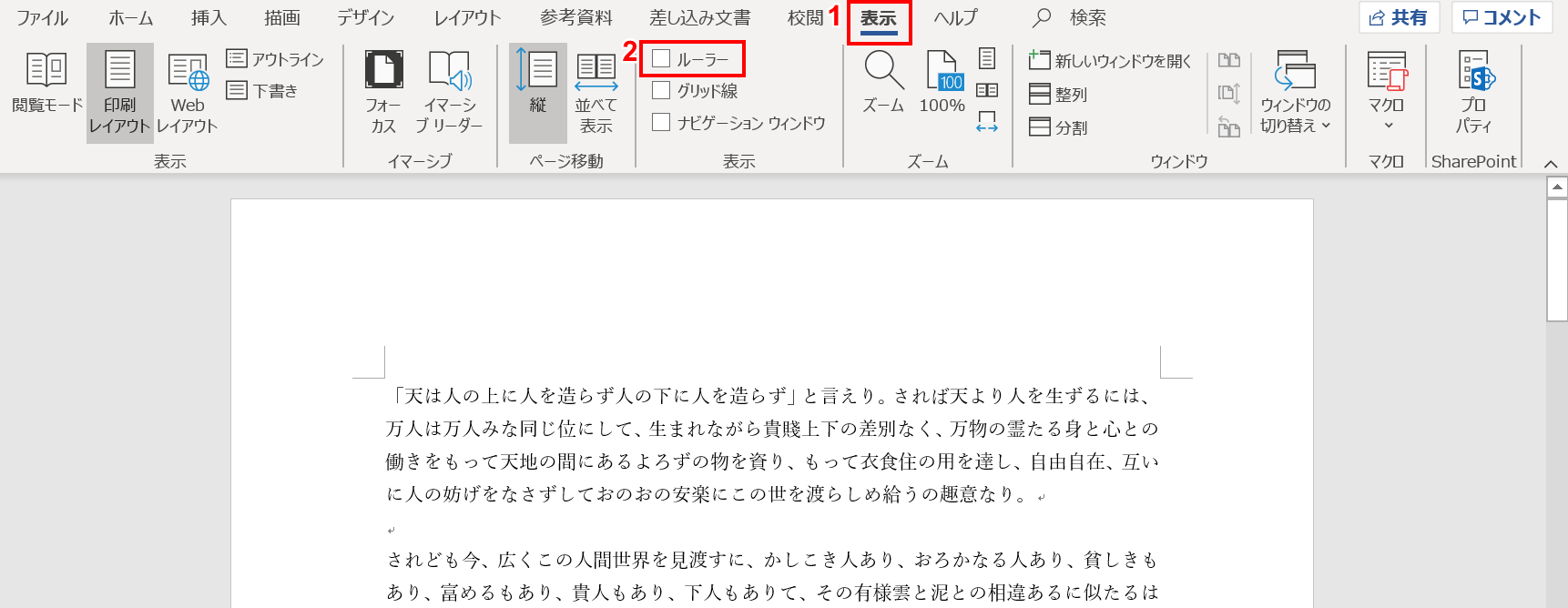Open the Layout (レイアウト) tab
1568x608 pixels.
pyautogui.click(x=467, y=18)
